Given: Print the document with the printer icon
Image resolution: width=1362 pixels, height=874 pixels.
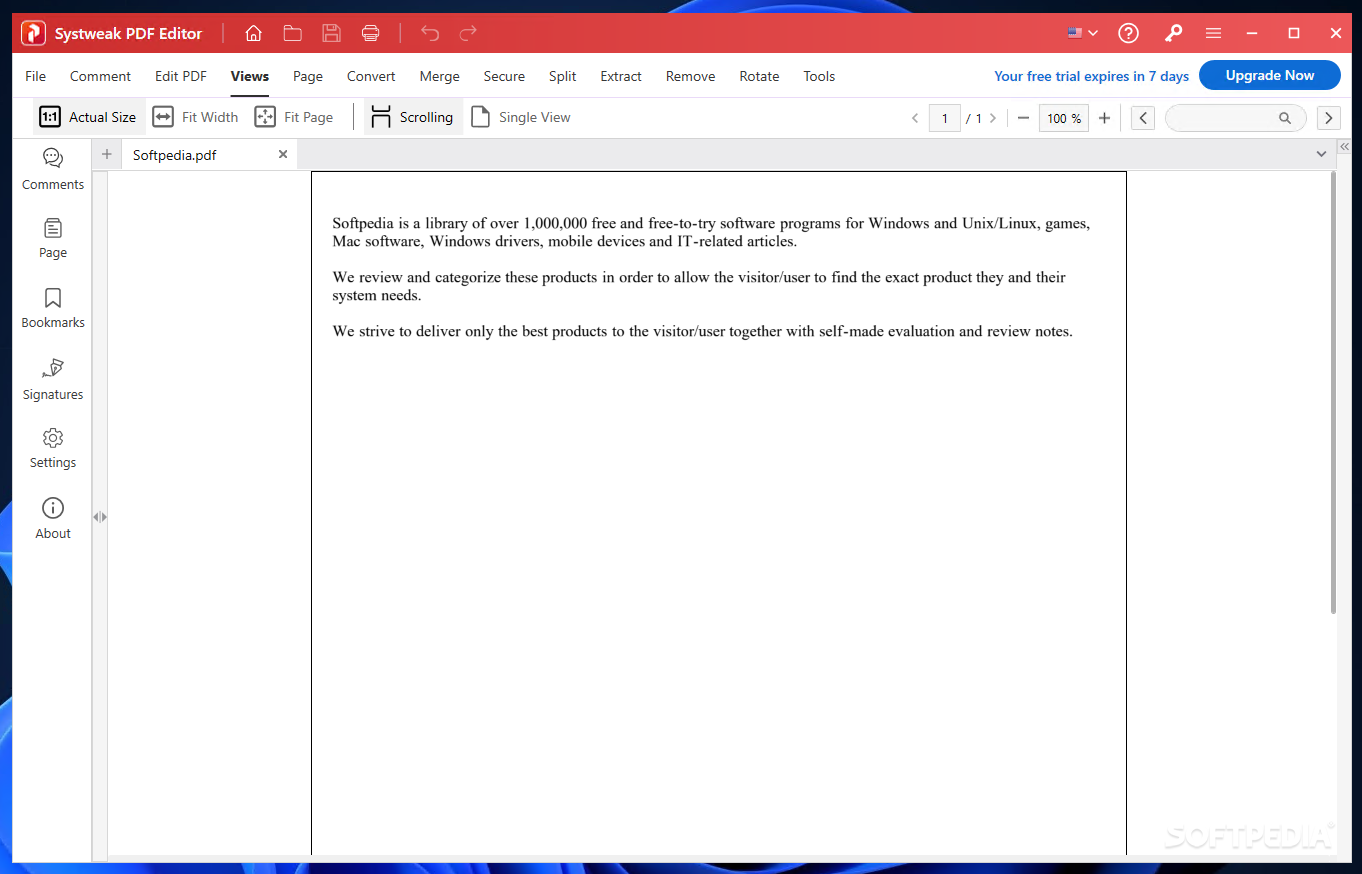Looking at the screenshot, I should pos(370,33).
